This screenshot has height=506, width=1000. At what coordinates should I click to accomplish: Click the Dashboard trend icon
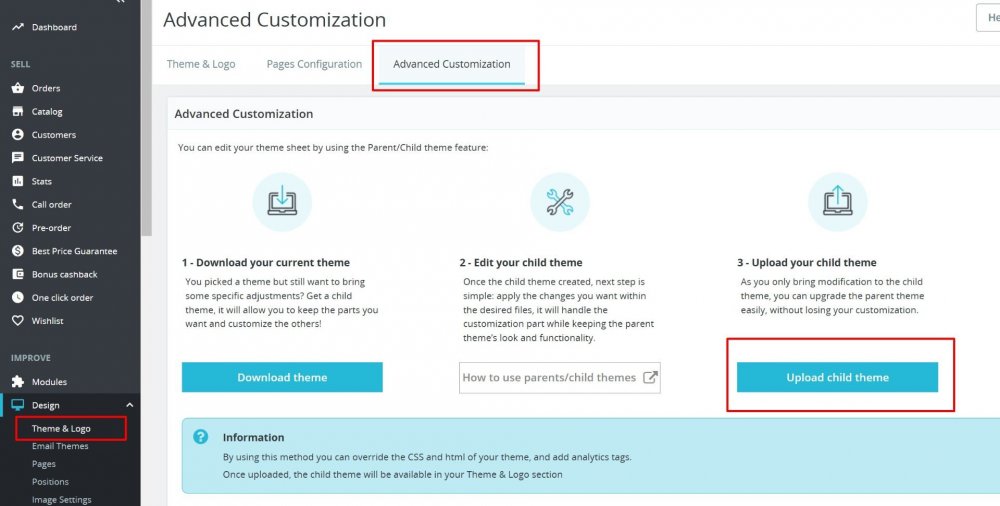(18, 27)
